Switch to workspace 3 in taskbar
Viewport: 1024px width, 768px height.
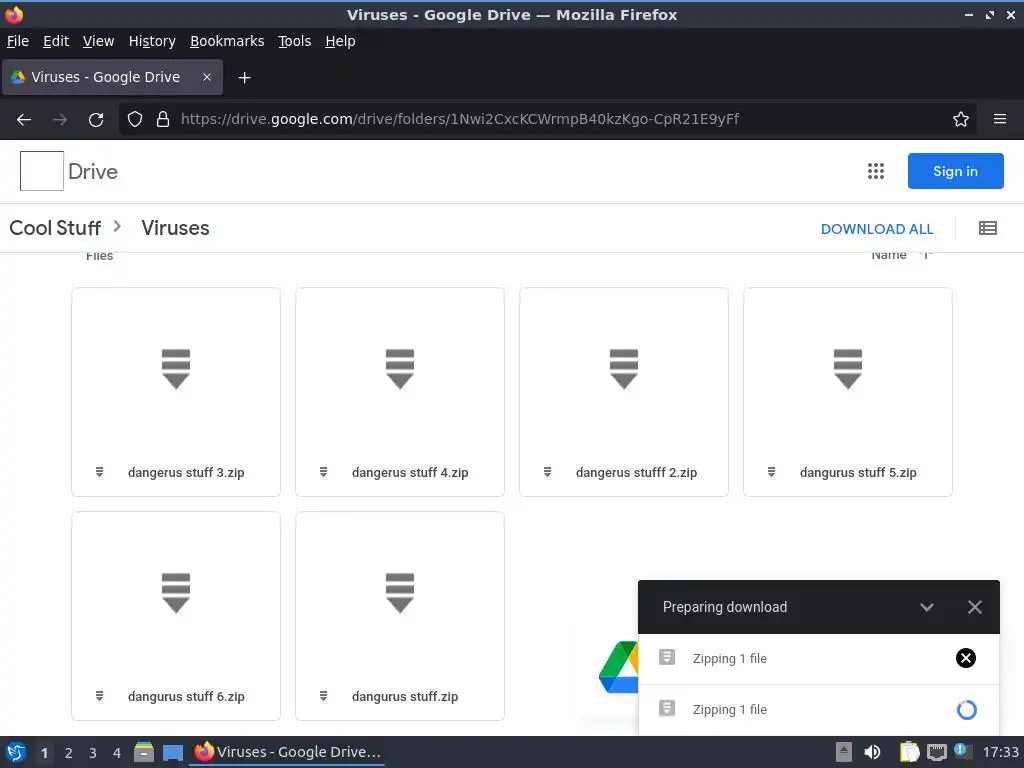click(93, 753)
